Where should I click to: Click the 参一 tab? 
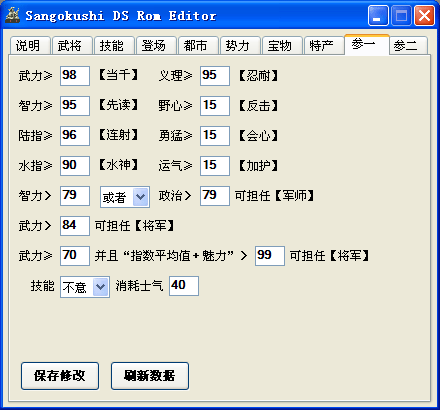coord(367,44)
